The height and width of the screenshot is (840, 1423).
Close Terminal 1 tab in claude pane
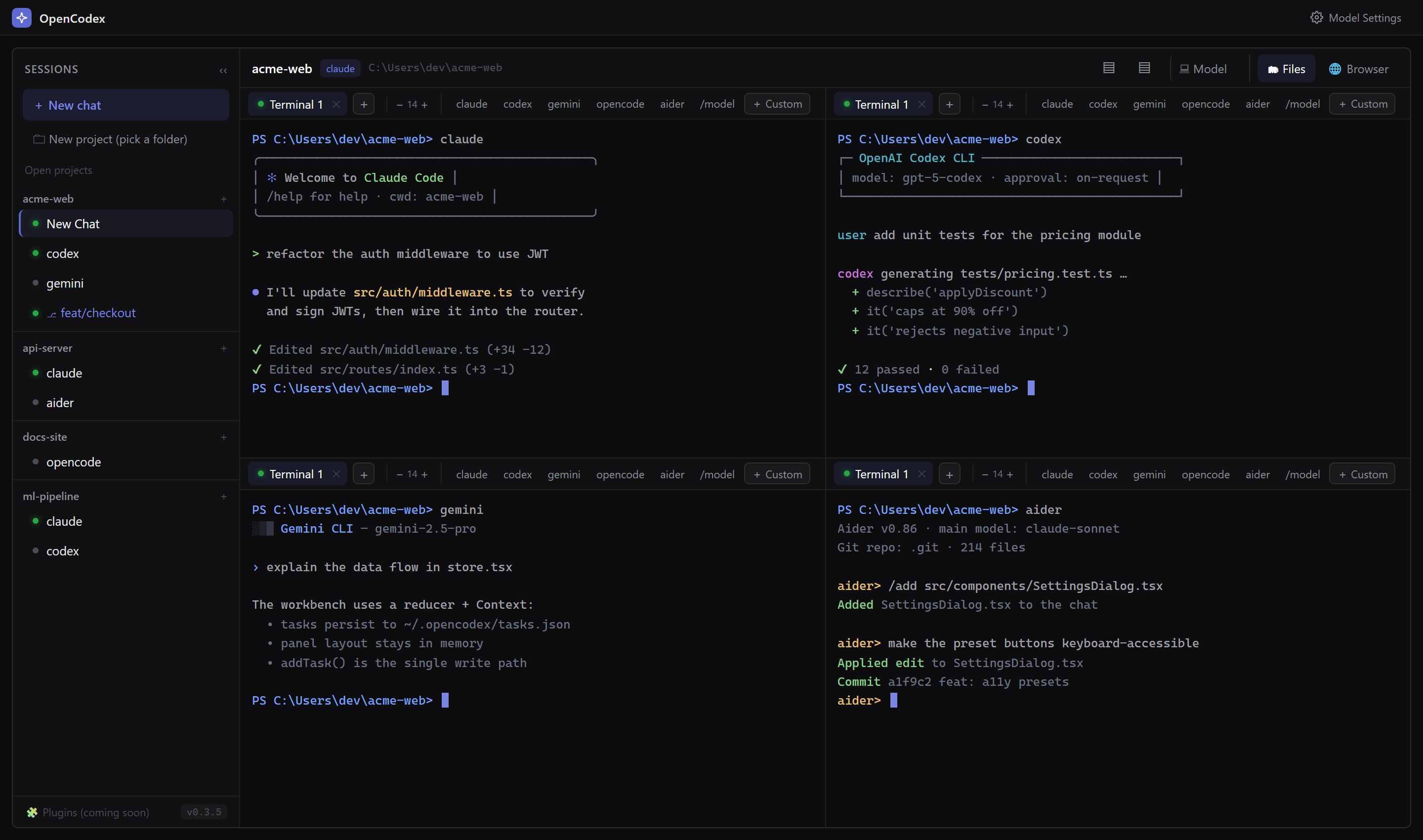click(x=336, y=104)
